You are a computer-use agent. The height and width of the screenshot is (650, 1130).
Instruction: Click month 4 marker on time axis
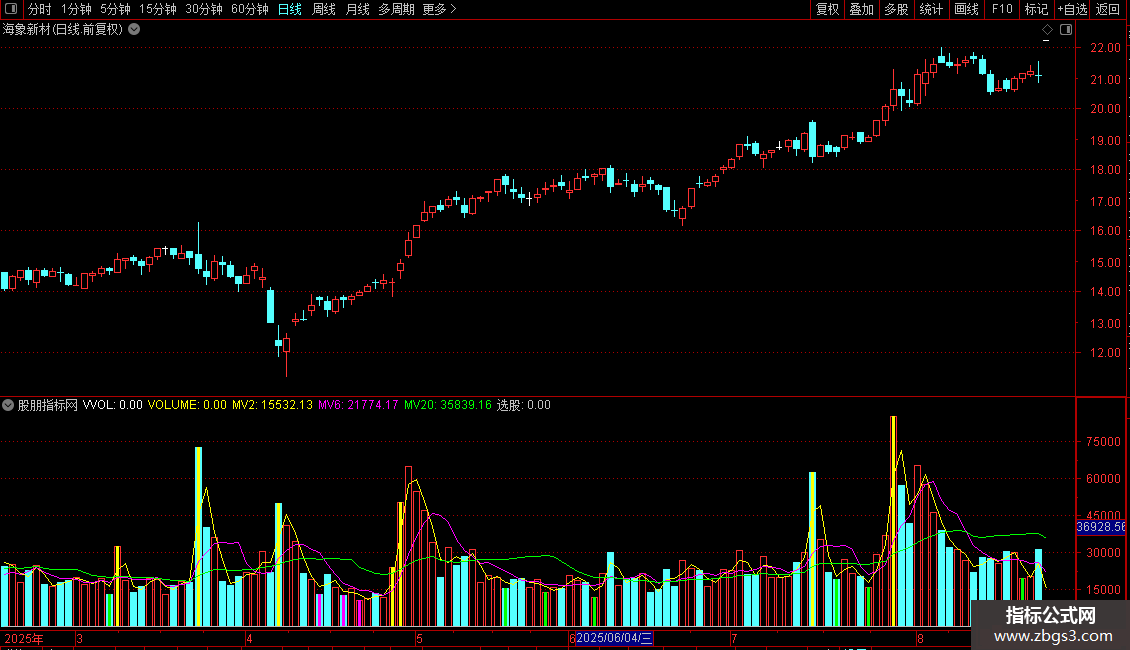[x=249, y=638]
